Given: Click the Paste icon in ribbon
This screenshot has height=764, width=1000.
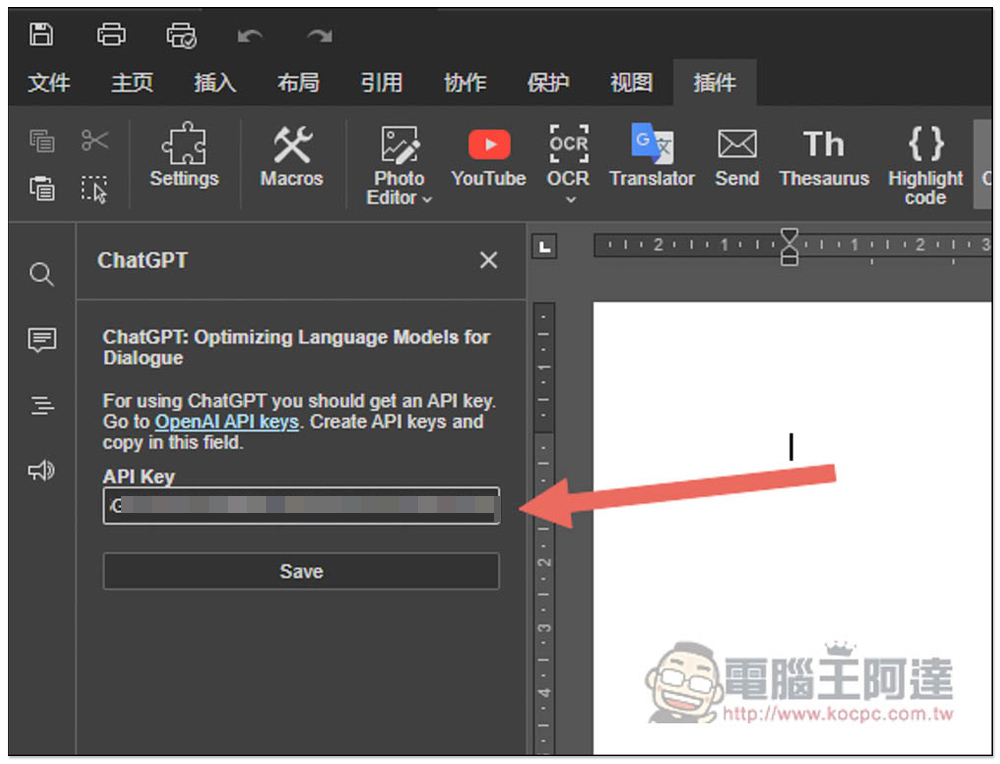Looking at the screenshot, I should [42, 189].
